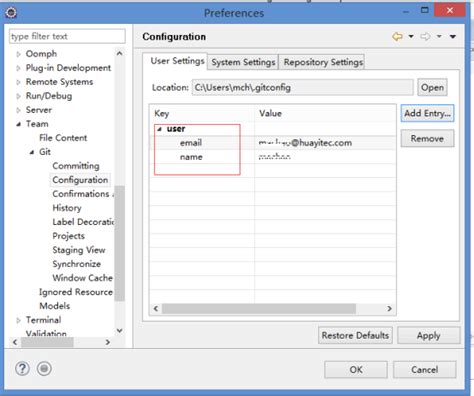
Task: Select the email key row
Action: tap(191, 143)
